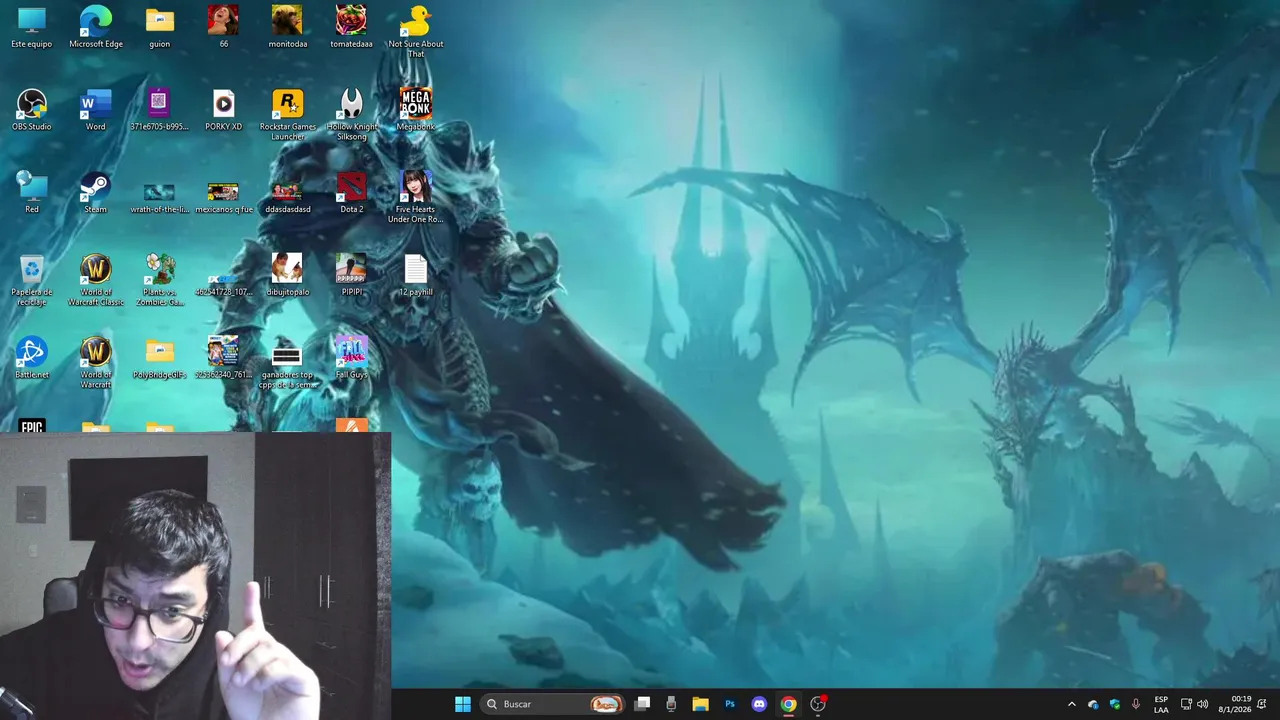Select the mexicanos q fue image
This screenshot has height=720, width=1280.
coord(223,196)
